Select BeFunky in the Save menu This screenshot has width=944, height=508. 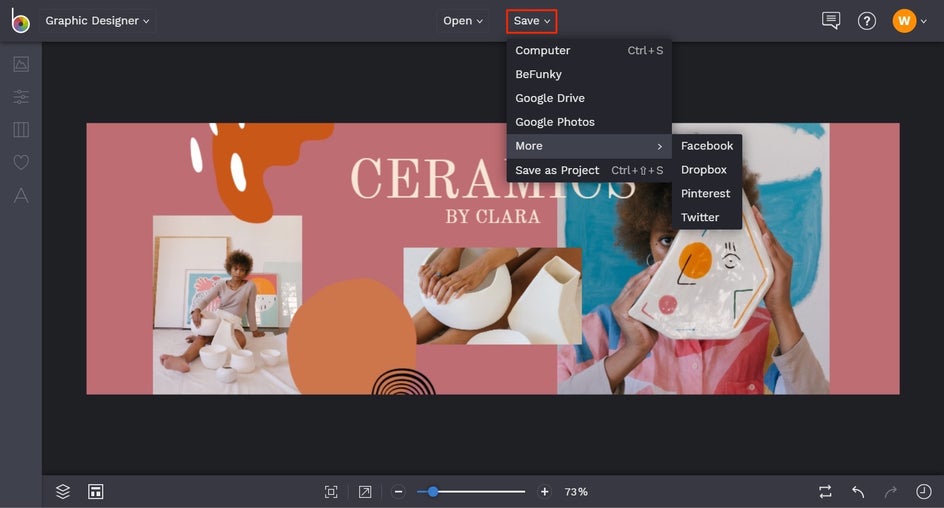pos(589,74)
